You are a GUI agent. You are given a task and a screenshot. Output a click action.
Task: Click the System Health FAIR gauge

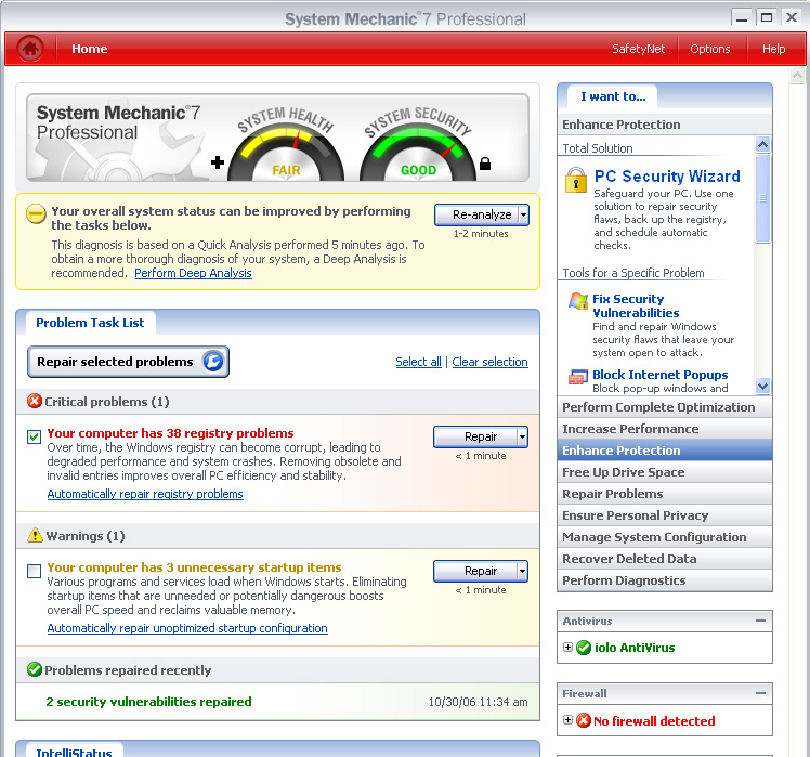tap(286, 152)
